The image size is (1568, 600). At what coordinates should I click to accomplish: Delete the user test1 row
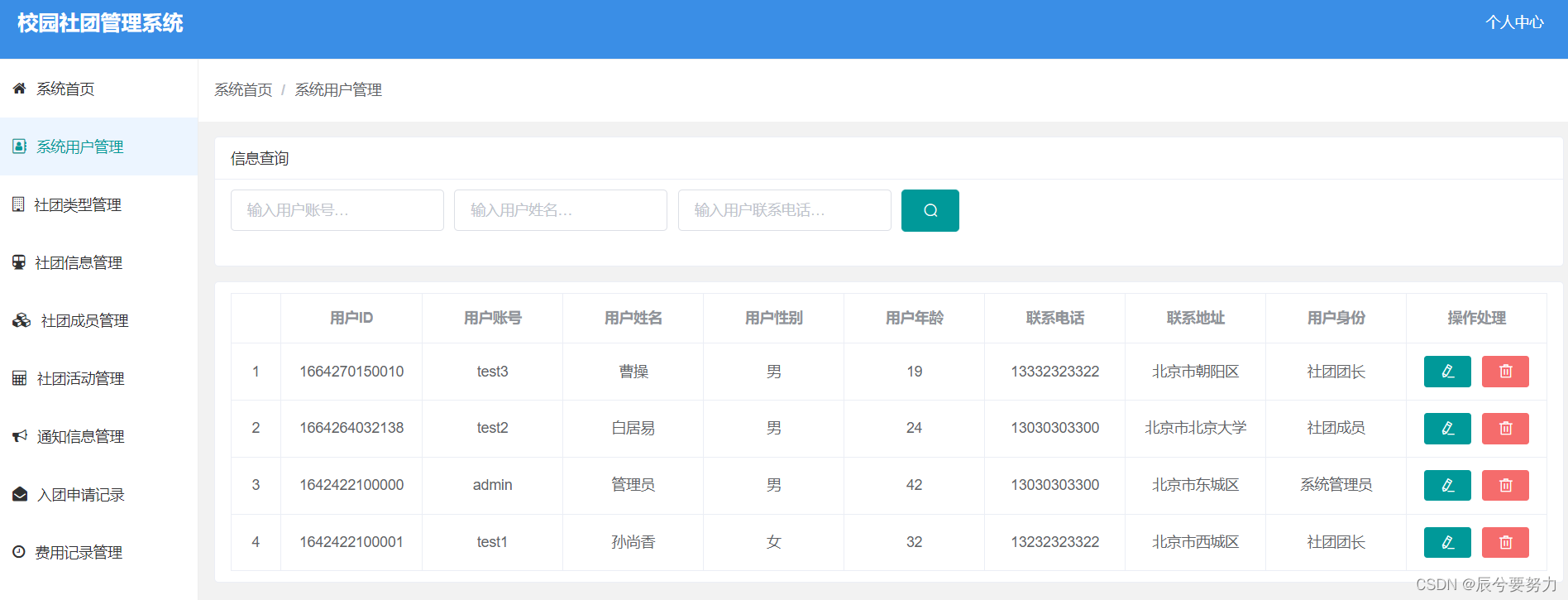1505,542
